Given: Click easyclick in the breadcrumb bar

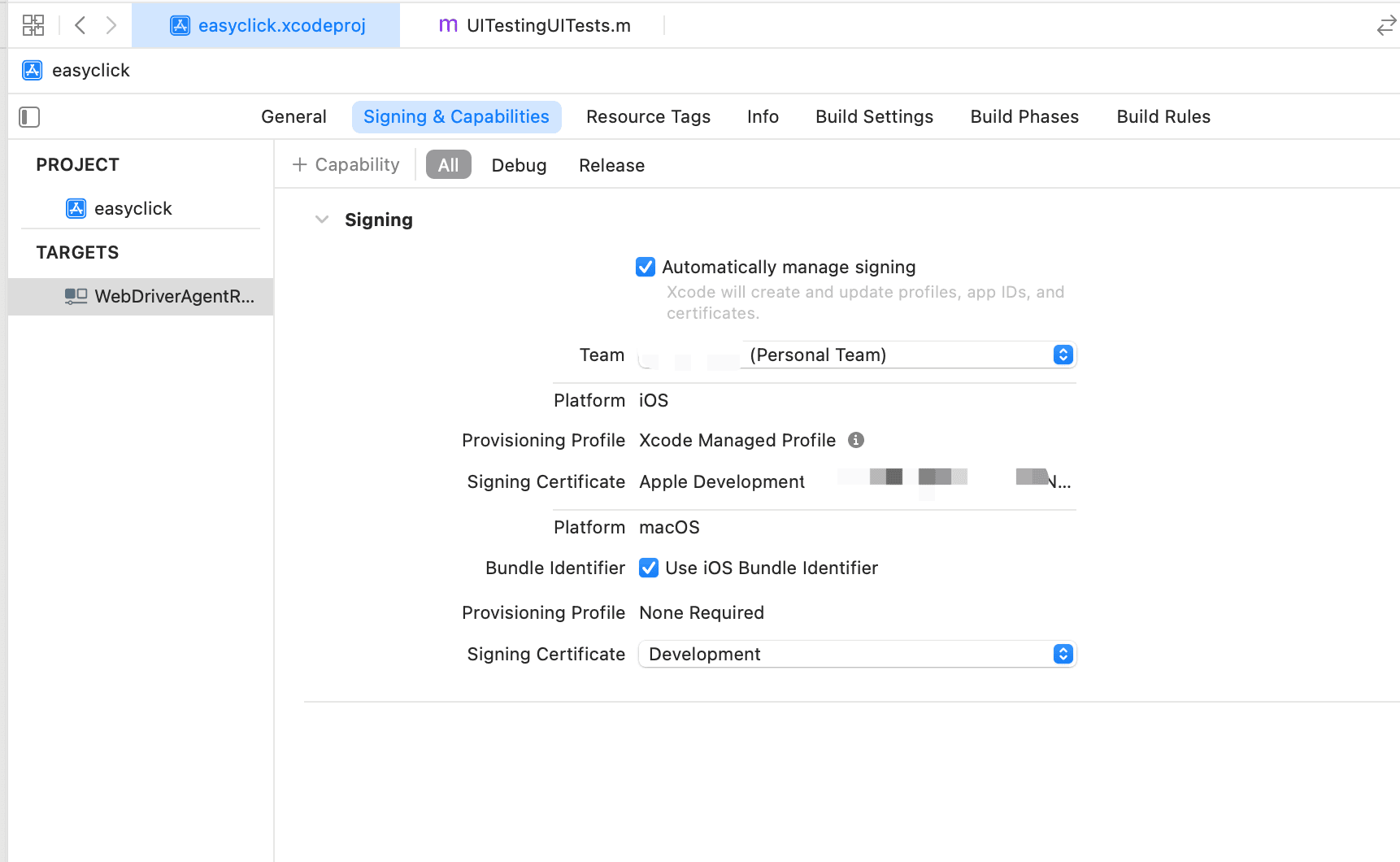Looking at the screenshot, I should click(91, 70).
